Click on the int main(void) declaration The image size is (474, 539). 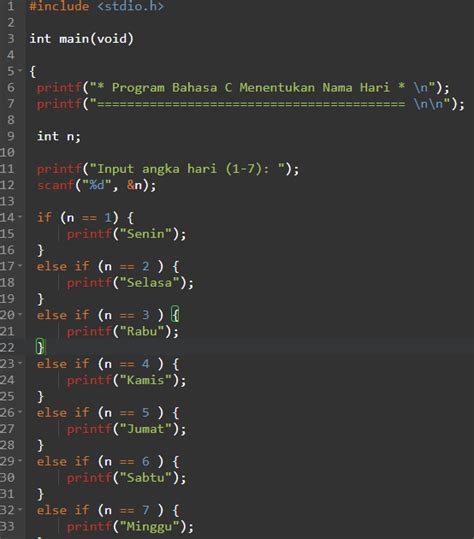pyautogui.click(x=81, y=38)
